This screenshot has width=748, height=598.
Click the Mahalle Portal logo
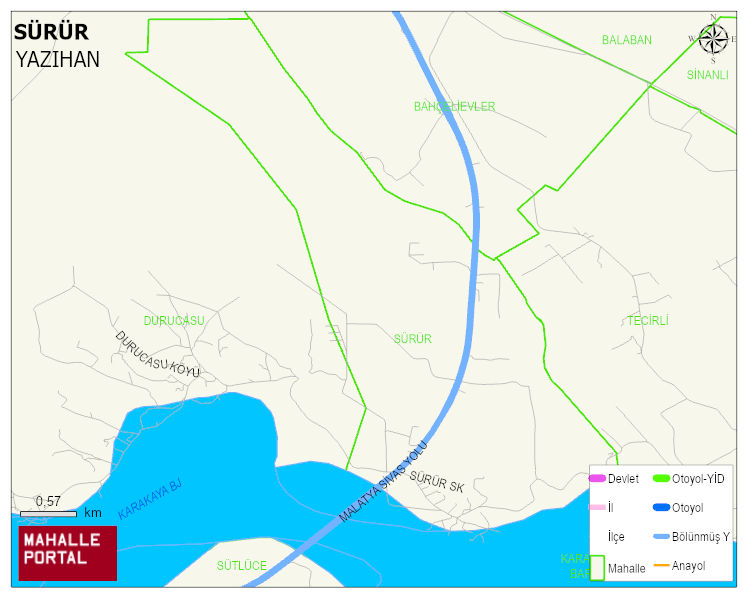(68, 553)
